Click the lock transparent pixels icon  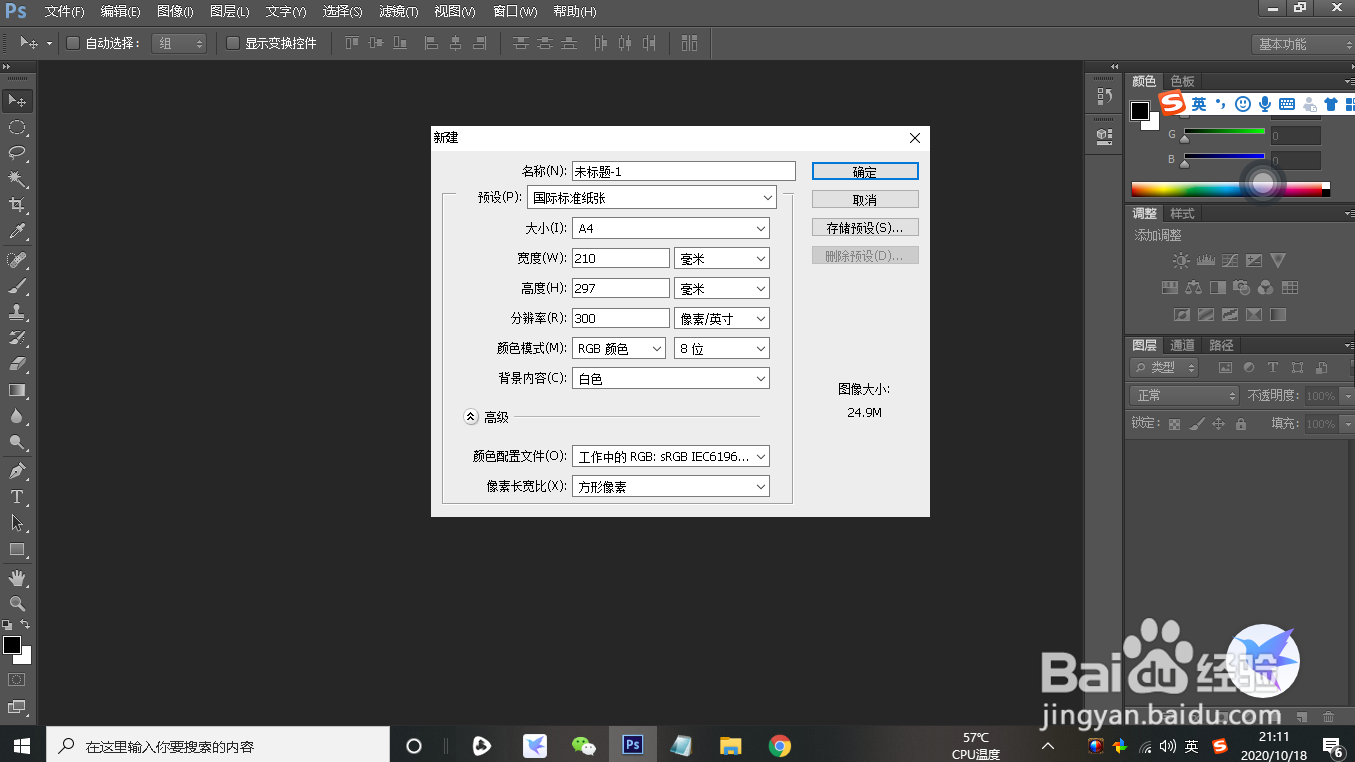pos(1175,424)
